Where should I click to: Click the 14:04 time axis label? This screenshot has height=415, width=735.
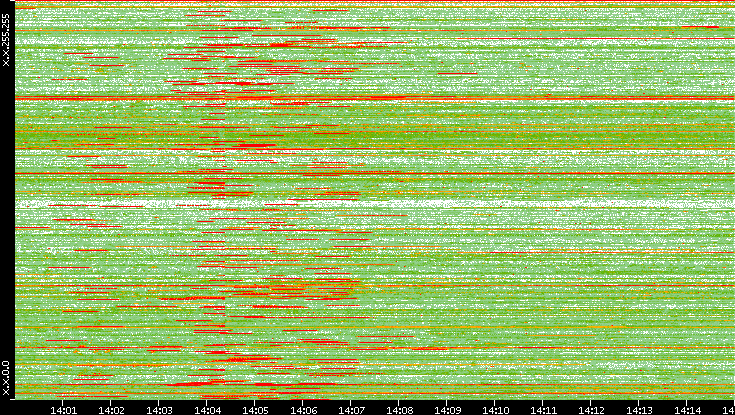point(207,410)
